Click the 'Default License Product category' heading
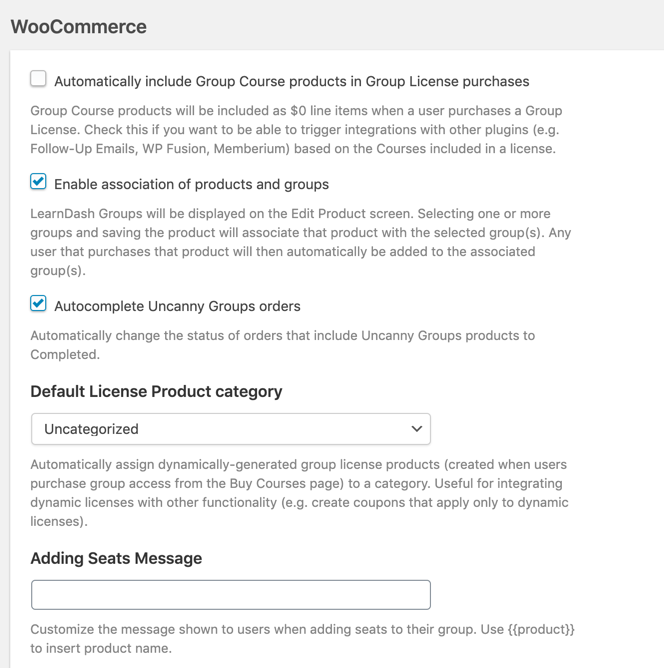664x668 pixels. (156, 391)
